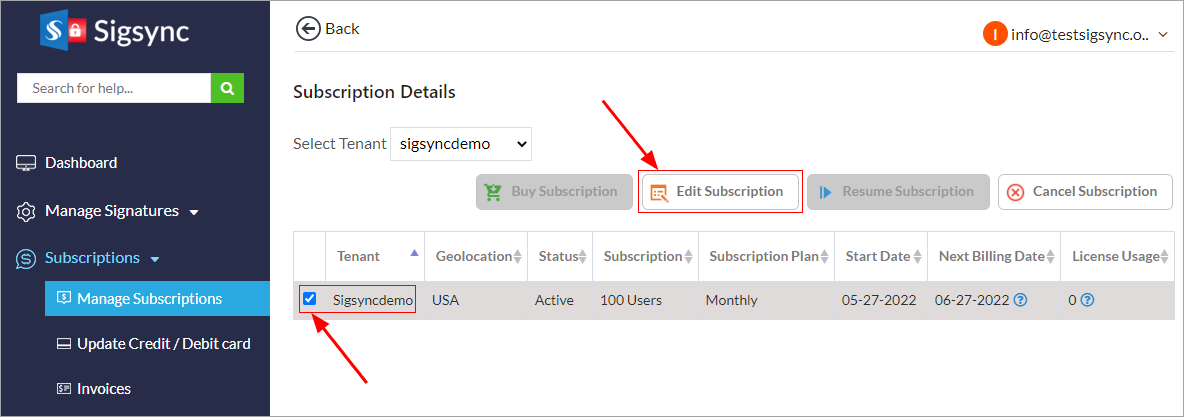Click the help icon beside Next Billing Date

(1020, 300)
